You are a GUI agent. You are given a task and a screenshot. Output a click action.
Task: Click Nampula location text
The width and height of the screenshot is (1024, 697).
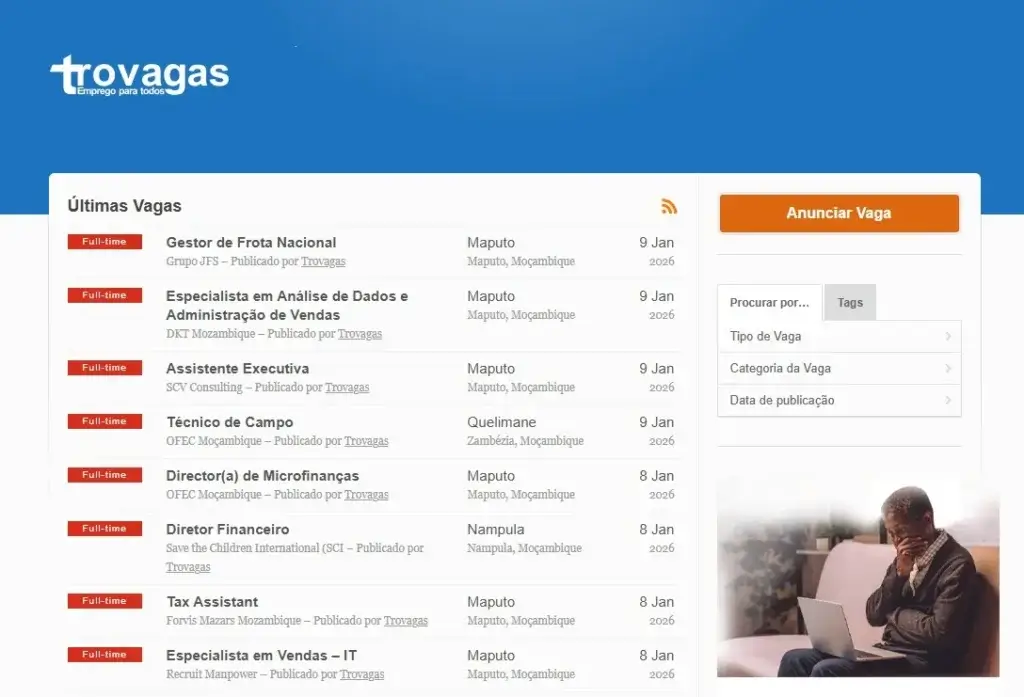(496, 529)
